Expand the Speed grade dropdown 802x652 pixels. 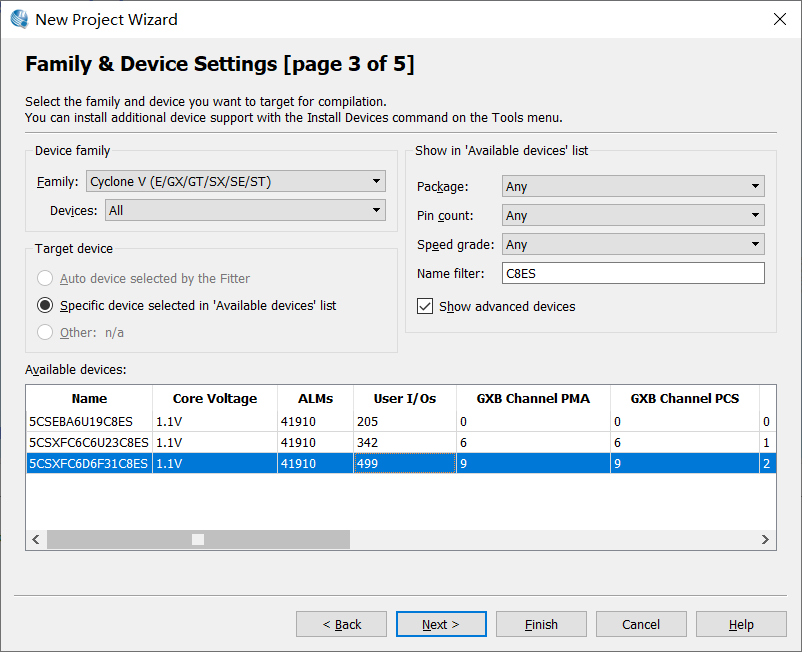tap(633, 244)
